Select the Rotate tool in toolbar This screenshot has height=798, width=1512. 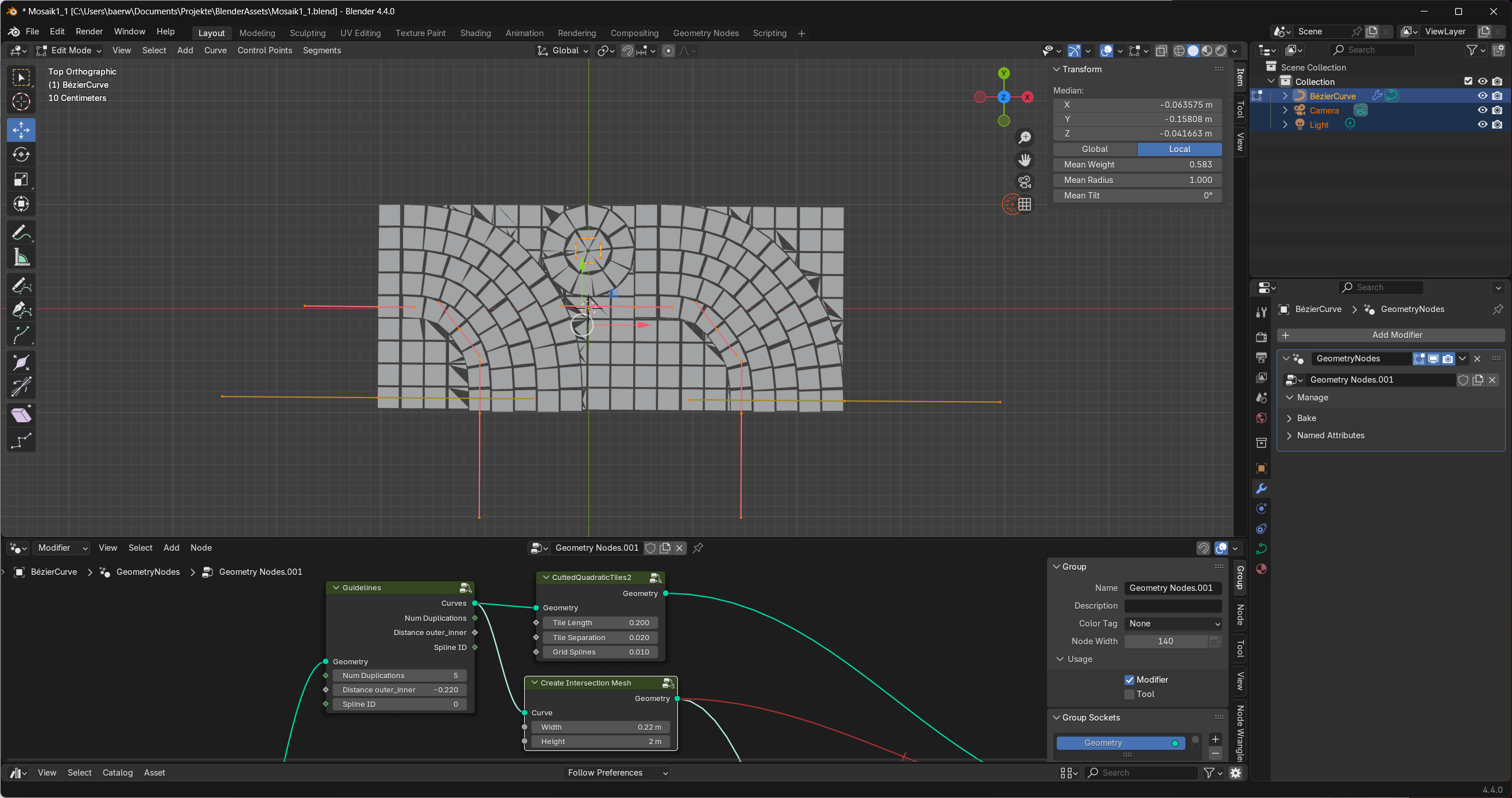21,155
